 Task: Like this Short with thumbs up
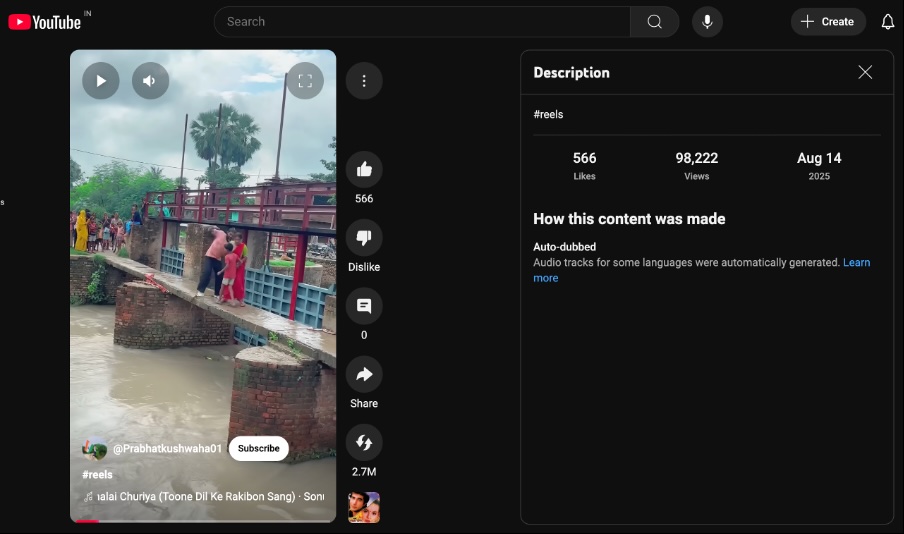364,170
